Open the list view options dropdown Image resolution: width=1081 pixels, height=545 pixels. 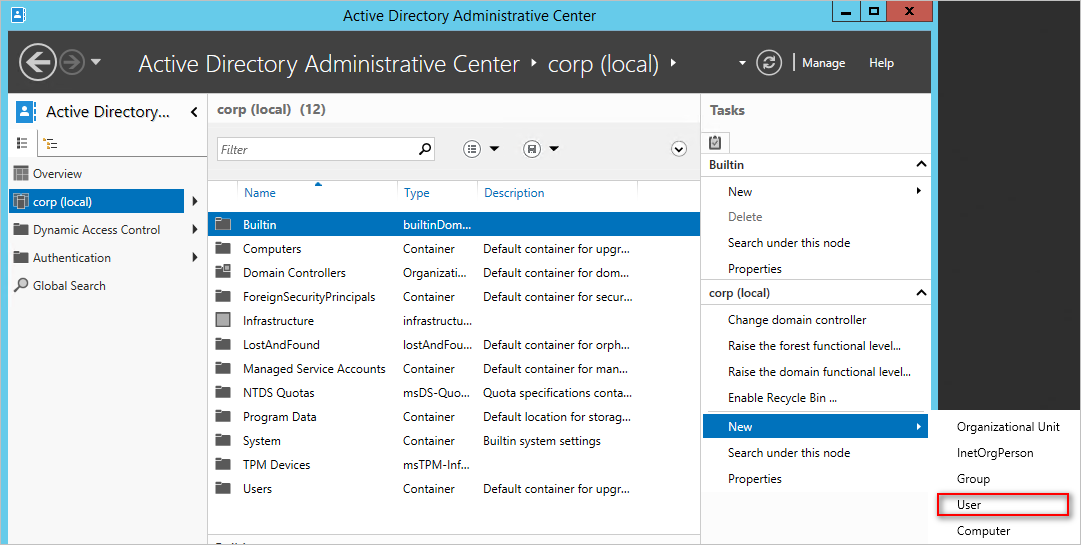coord(481,149)
